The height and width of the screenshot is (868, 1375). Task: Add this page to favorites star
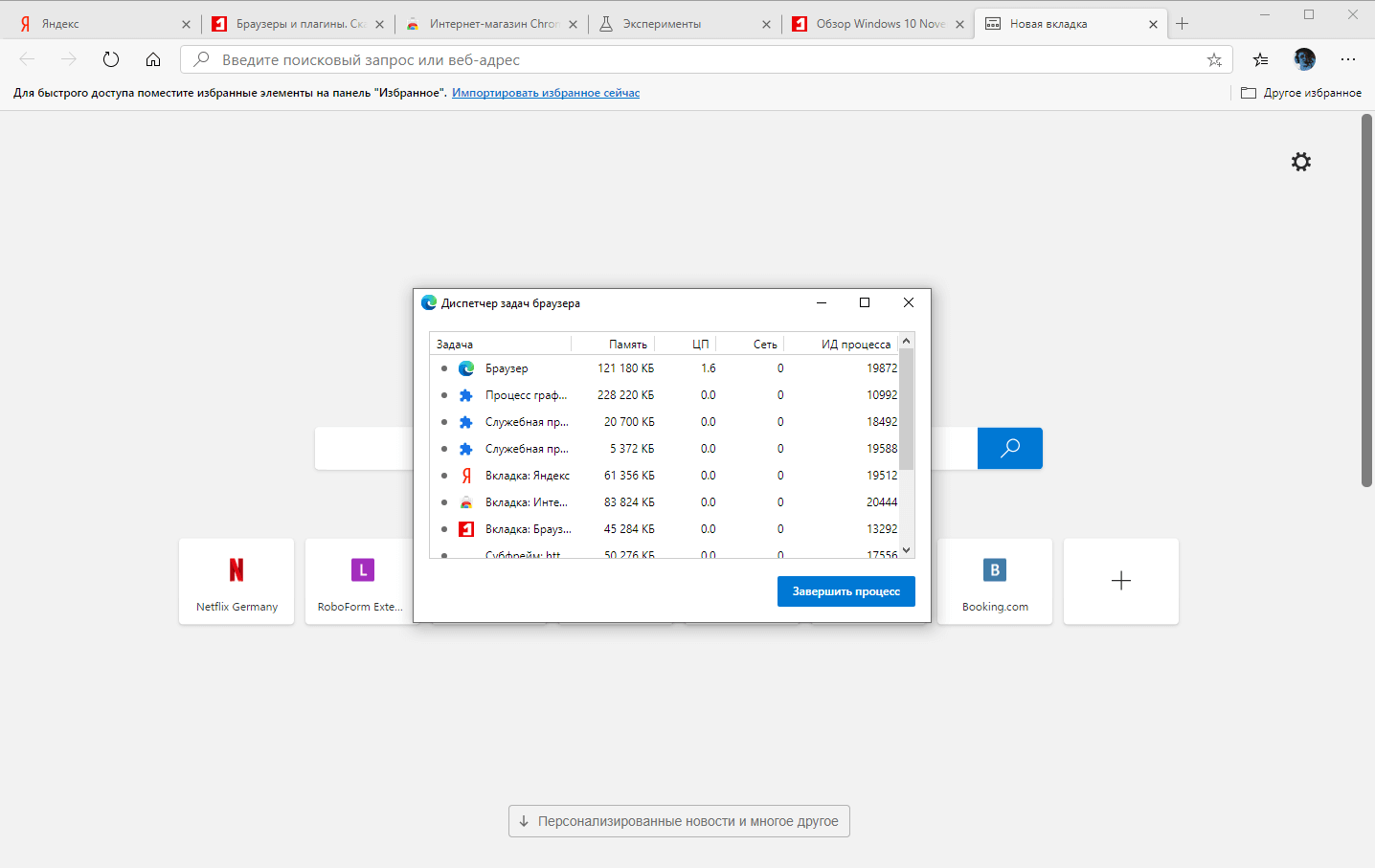point(1214,59)
